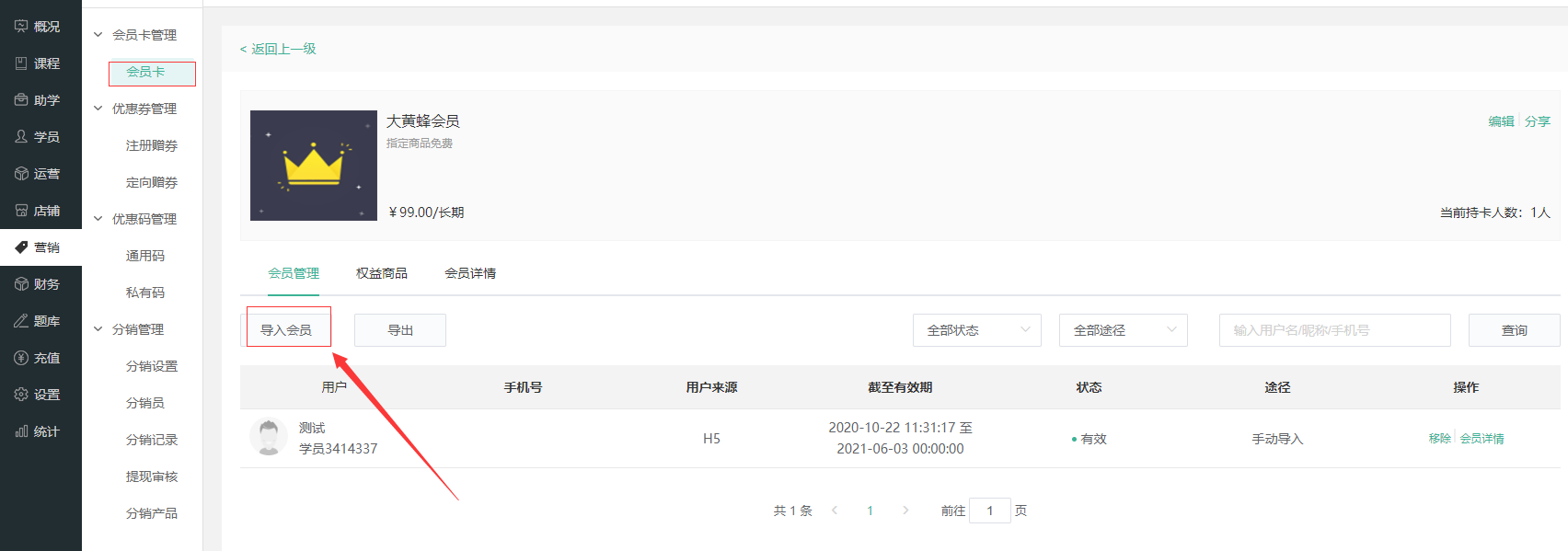This screenshot has height=551, width=1568.
Task: Open the 全部状态 status dropdown
Action: [977, 330]
